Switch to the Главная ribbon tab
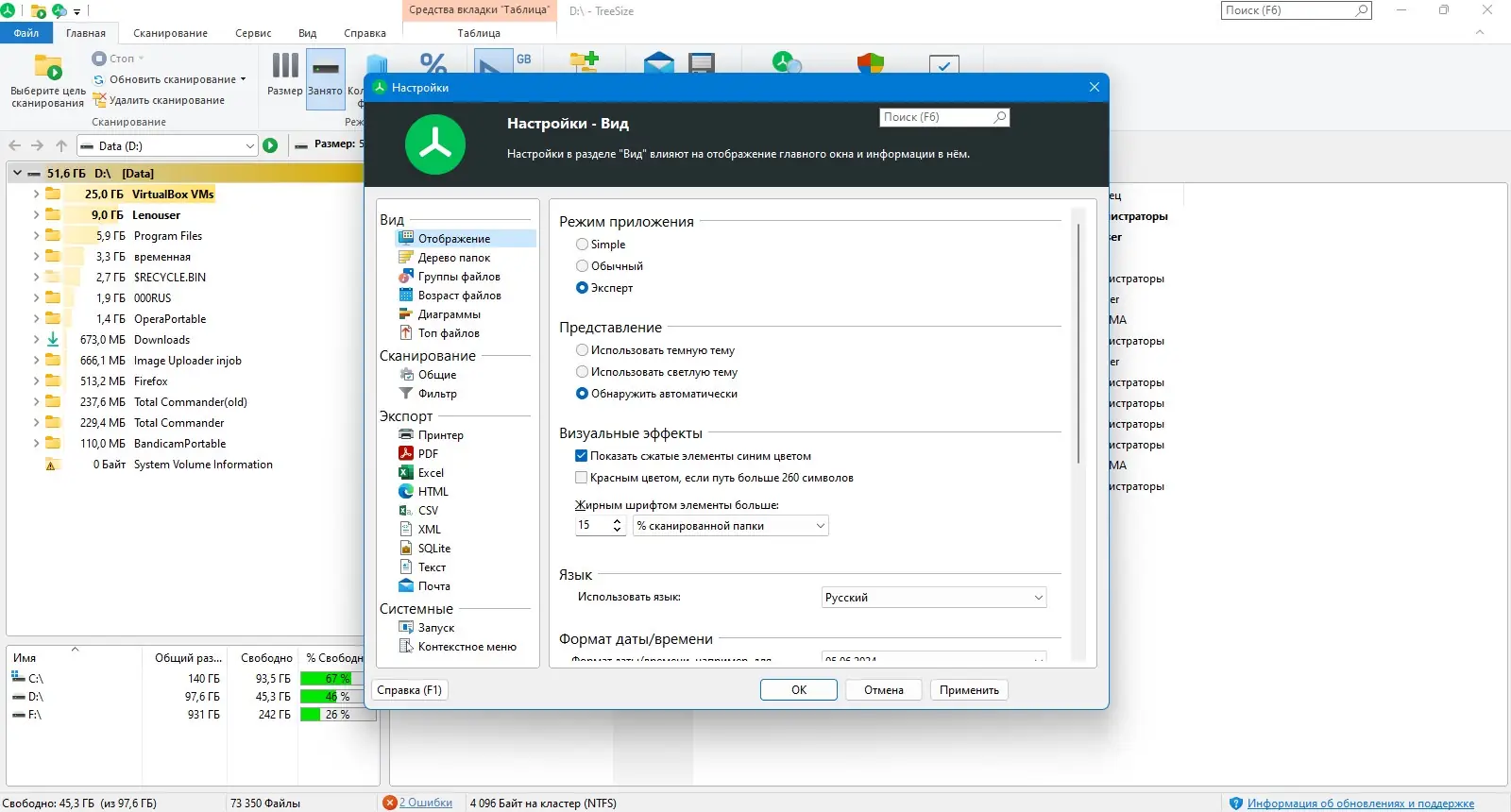This screenshot has width=1511, height=812. point(86,33)
